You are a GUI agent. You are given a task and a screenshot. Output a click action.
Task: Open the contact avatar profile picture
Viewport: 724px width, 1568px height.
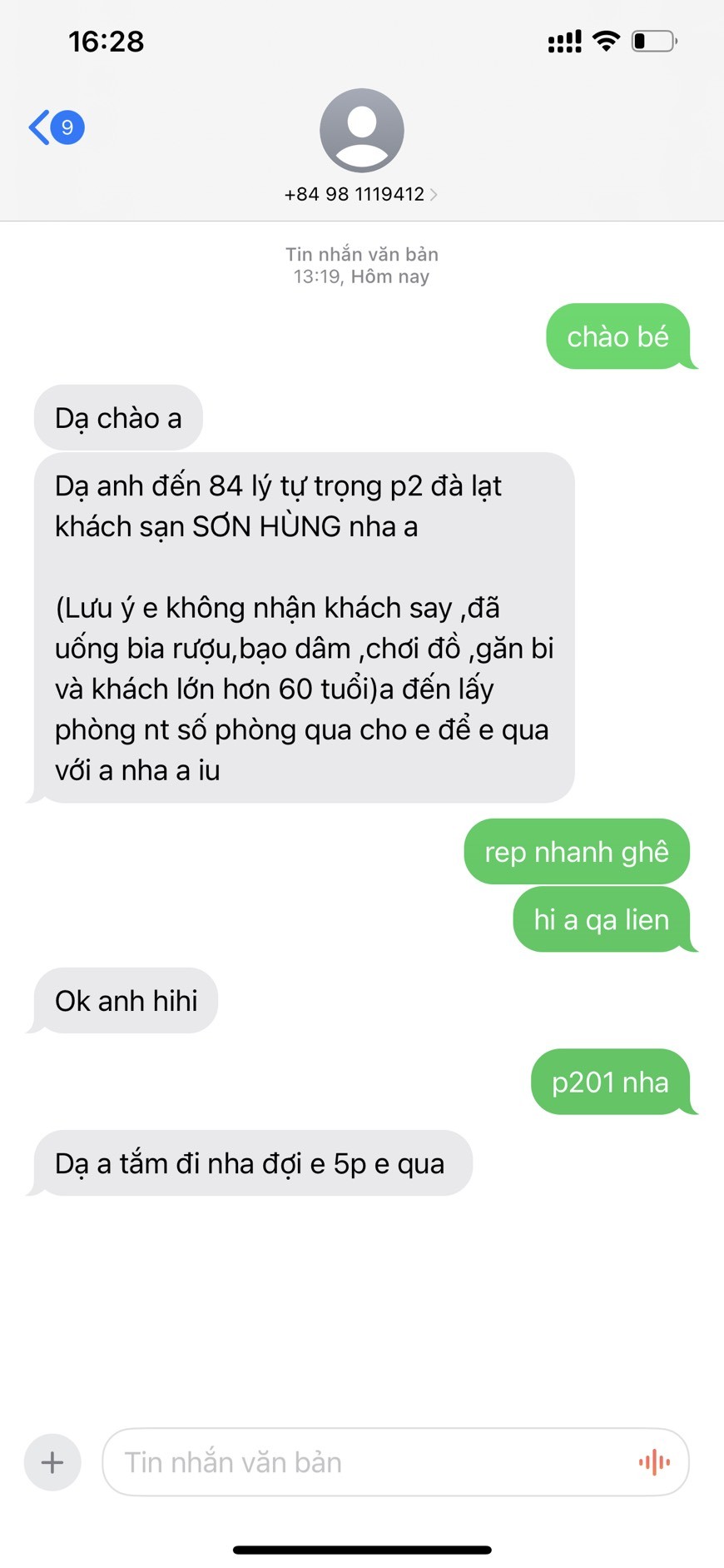coord(362,130)
